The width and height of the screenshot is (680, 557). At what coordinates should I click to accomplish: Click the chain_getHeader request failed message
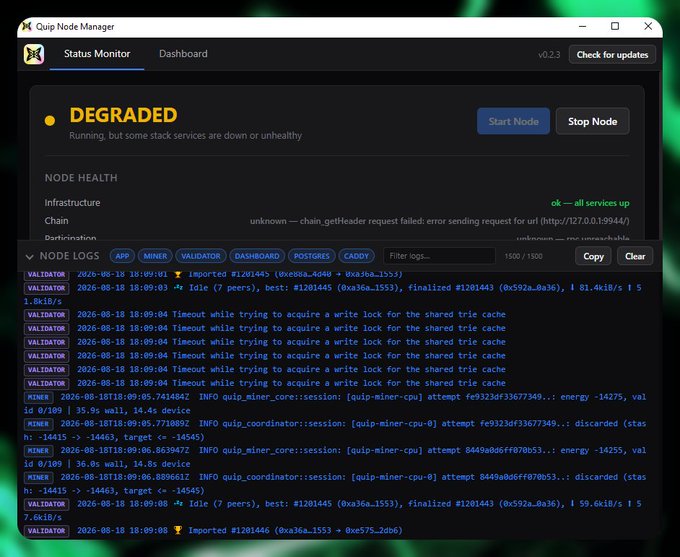pos(440,221)
